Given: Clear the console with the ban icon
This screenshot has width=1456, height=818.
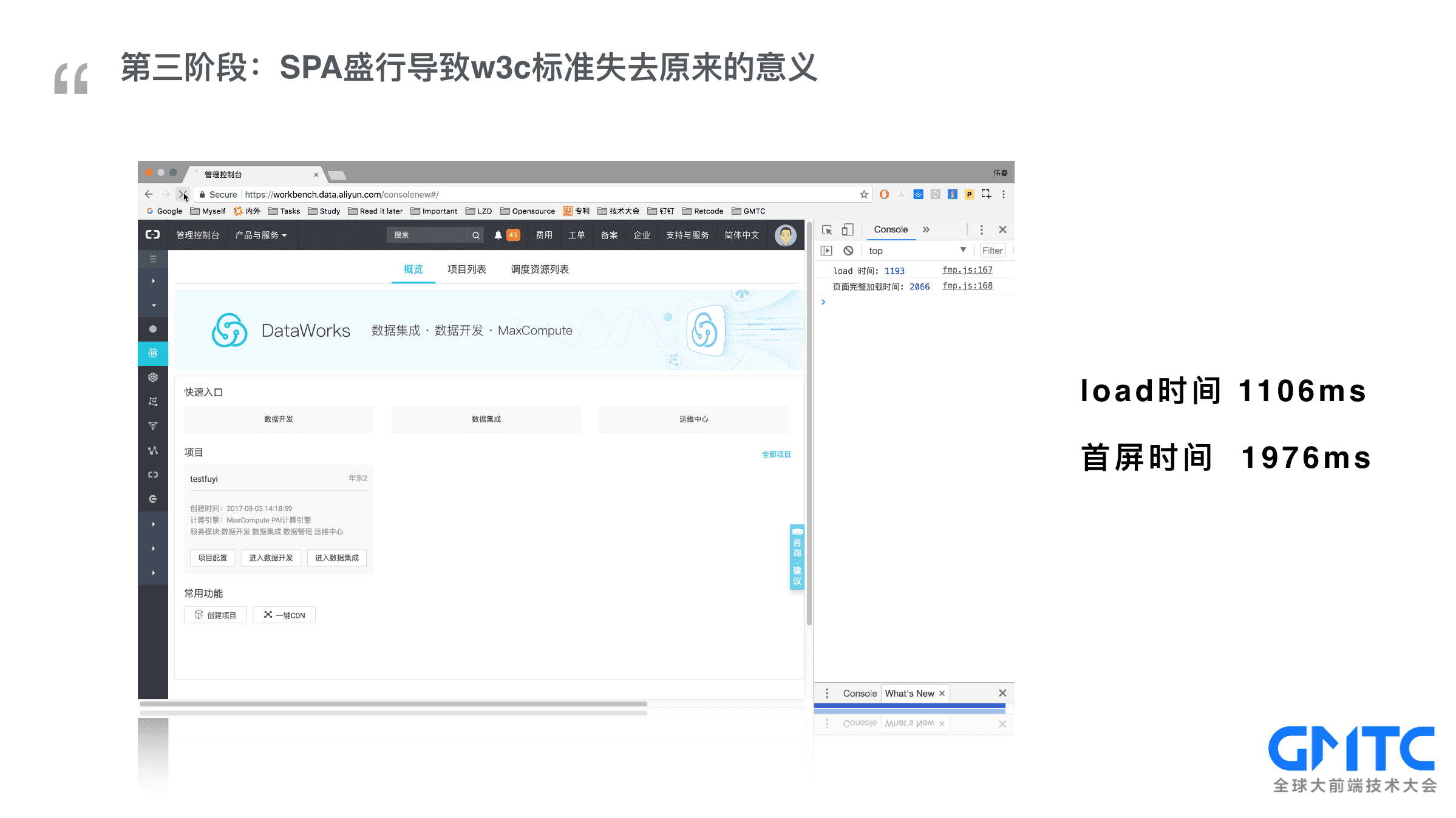Looking at the screenshot, I should point(848,251).
